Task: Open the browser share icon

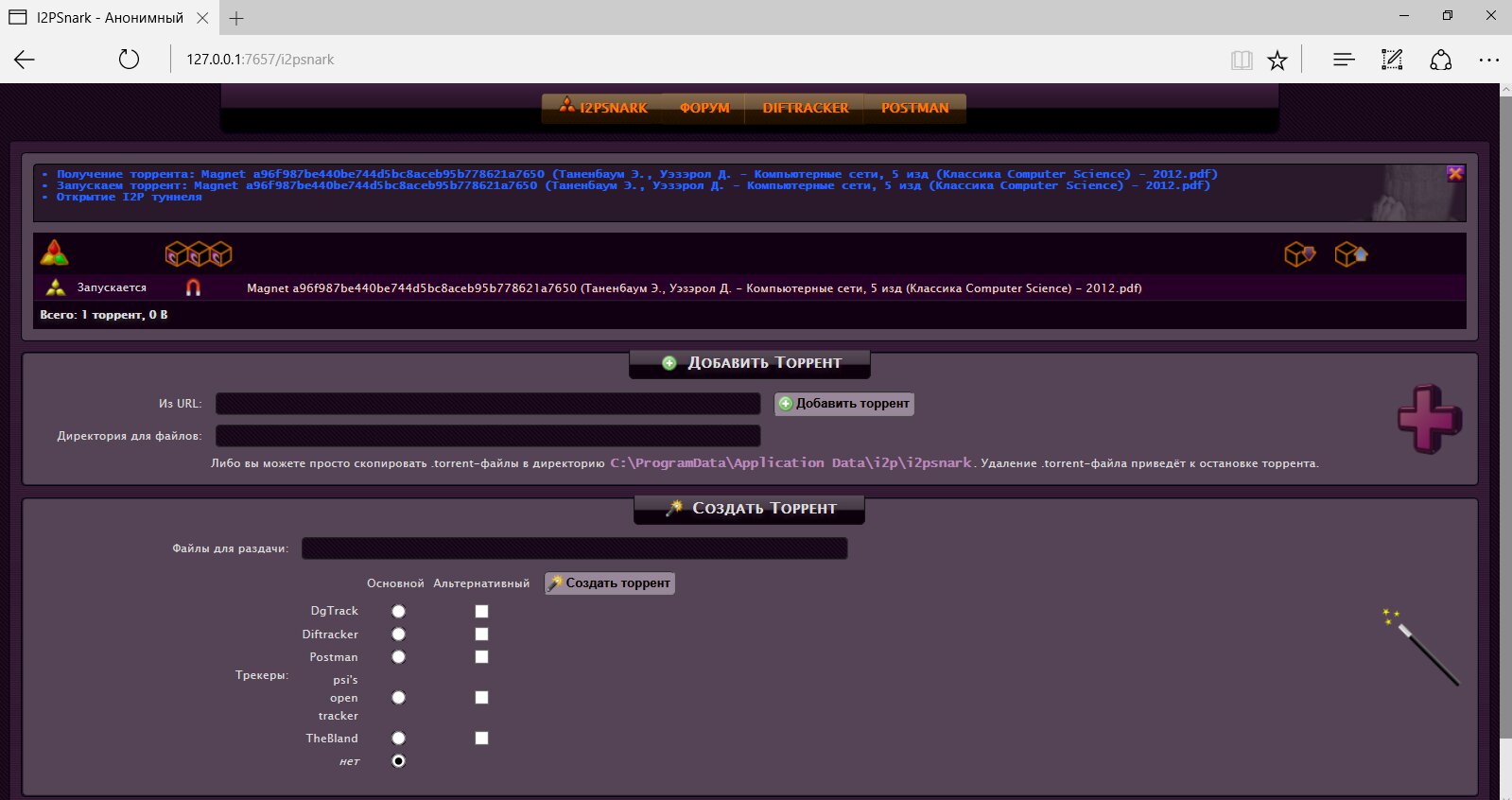Action: pos(1441,60)
